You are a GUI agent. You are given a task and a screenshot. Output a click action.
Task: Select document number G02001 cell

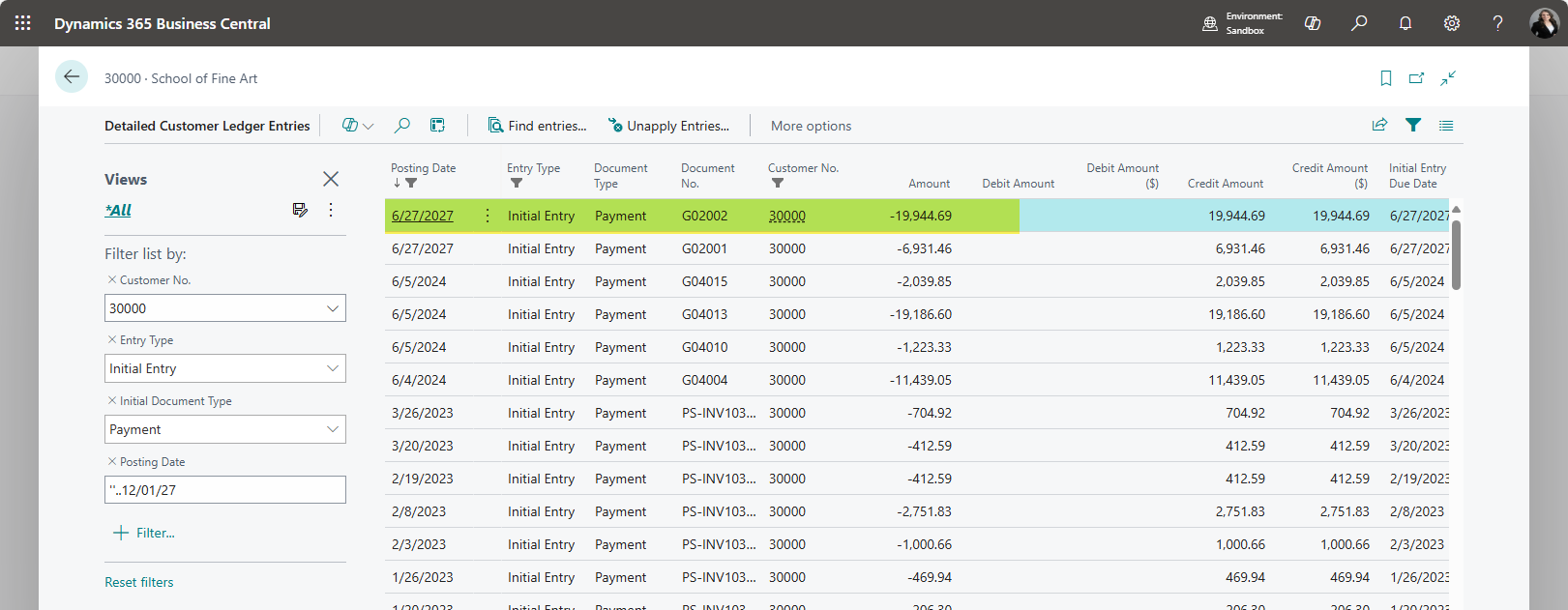[704, 248]
